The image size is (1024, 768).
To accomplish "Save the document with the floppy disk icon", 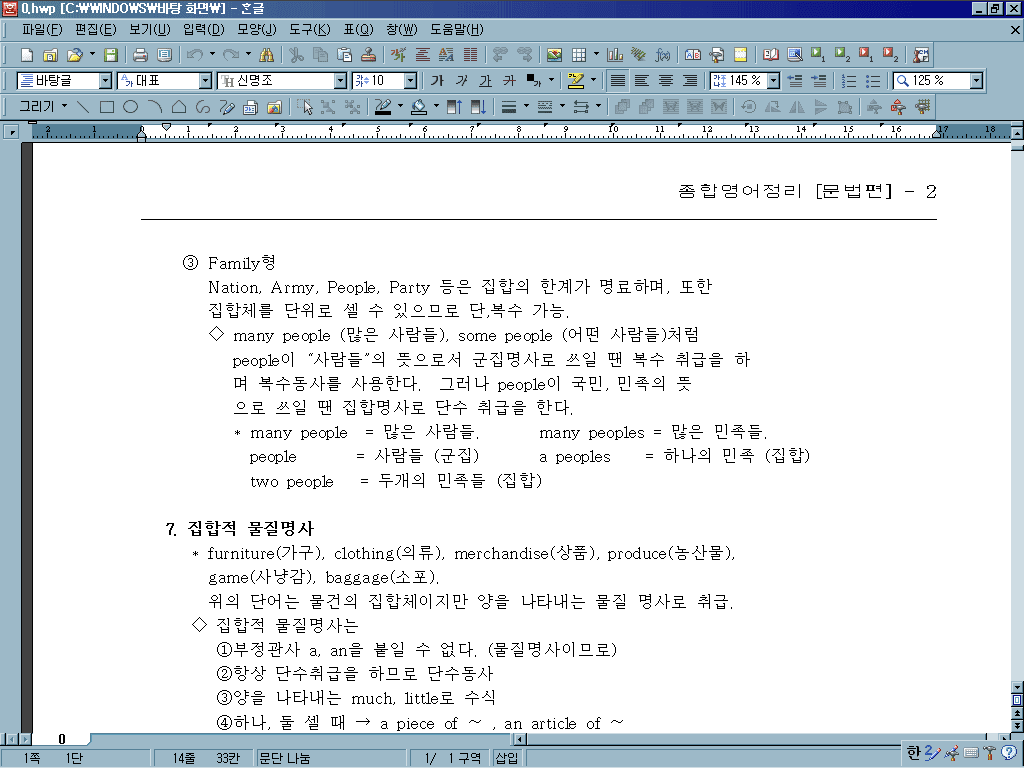I will click(x=111, y=55).
